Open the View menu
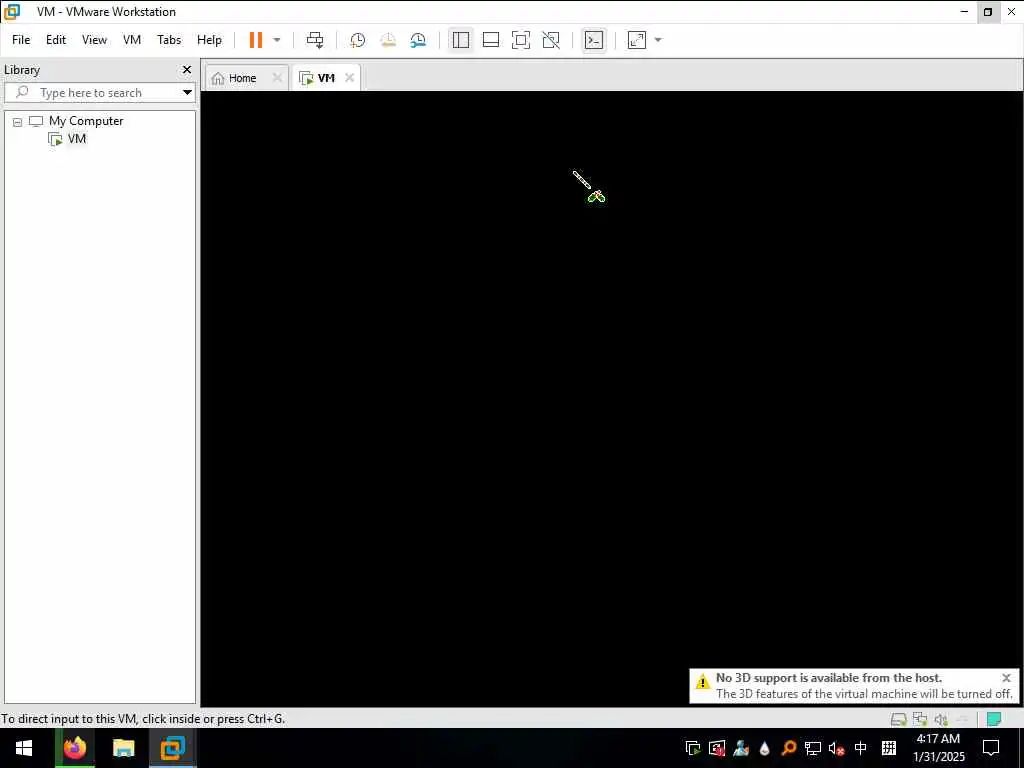The width and height of the screenshot is (1024, 768). coord(94,40)
